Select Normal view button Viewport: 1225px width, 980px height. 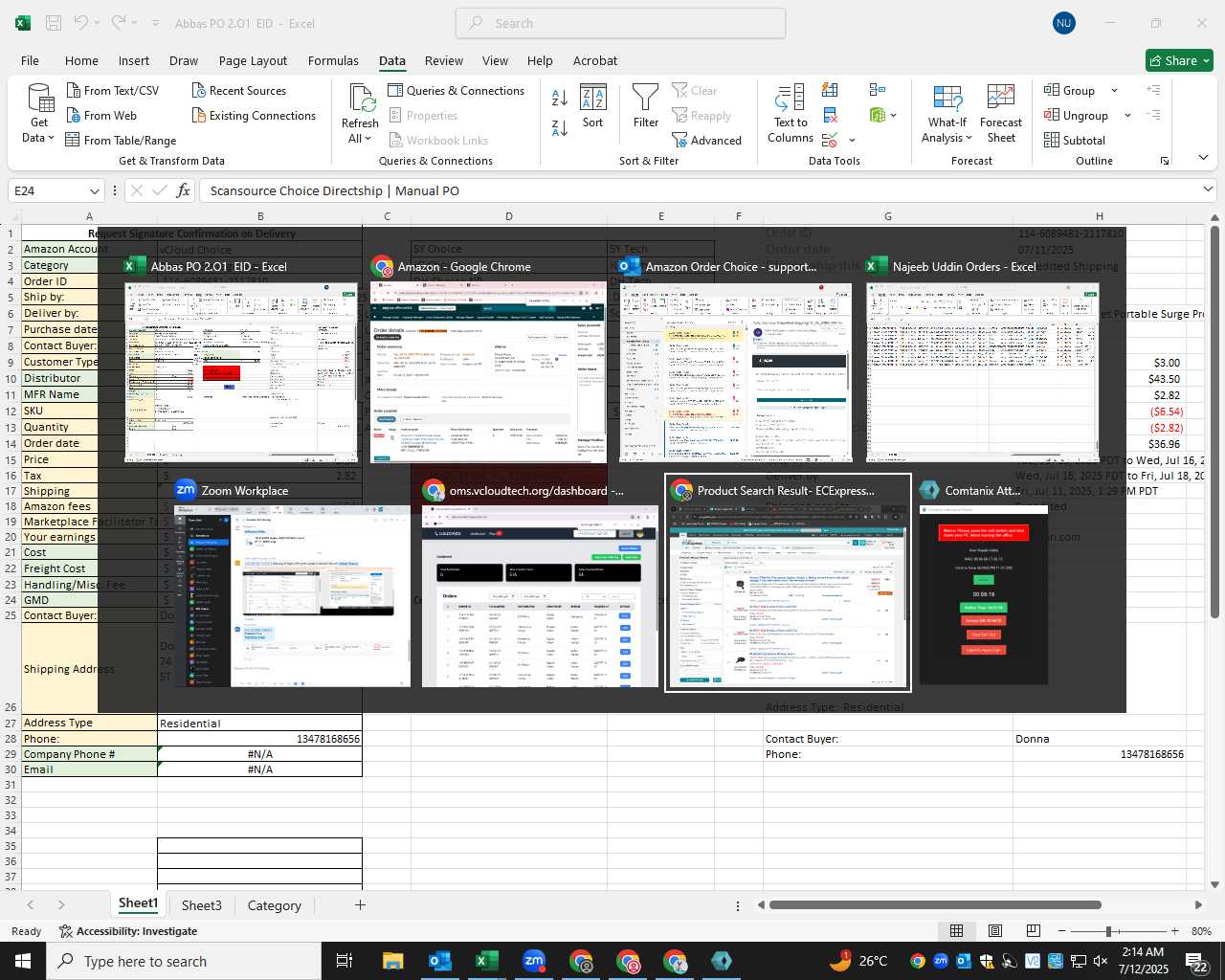pos(956,931)
